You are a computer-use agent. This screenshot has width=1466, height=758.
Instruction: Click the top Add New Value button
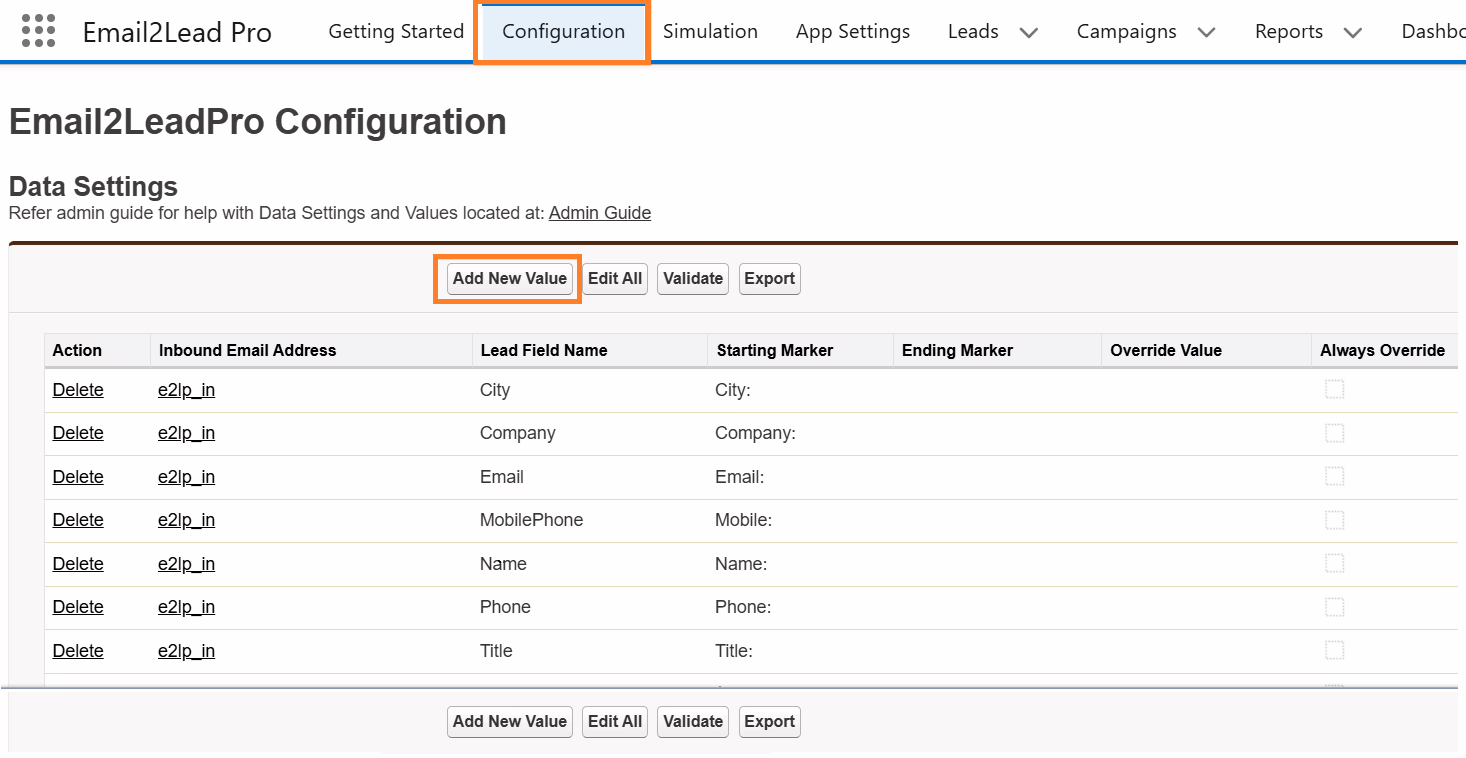509,279
